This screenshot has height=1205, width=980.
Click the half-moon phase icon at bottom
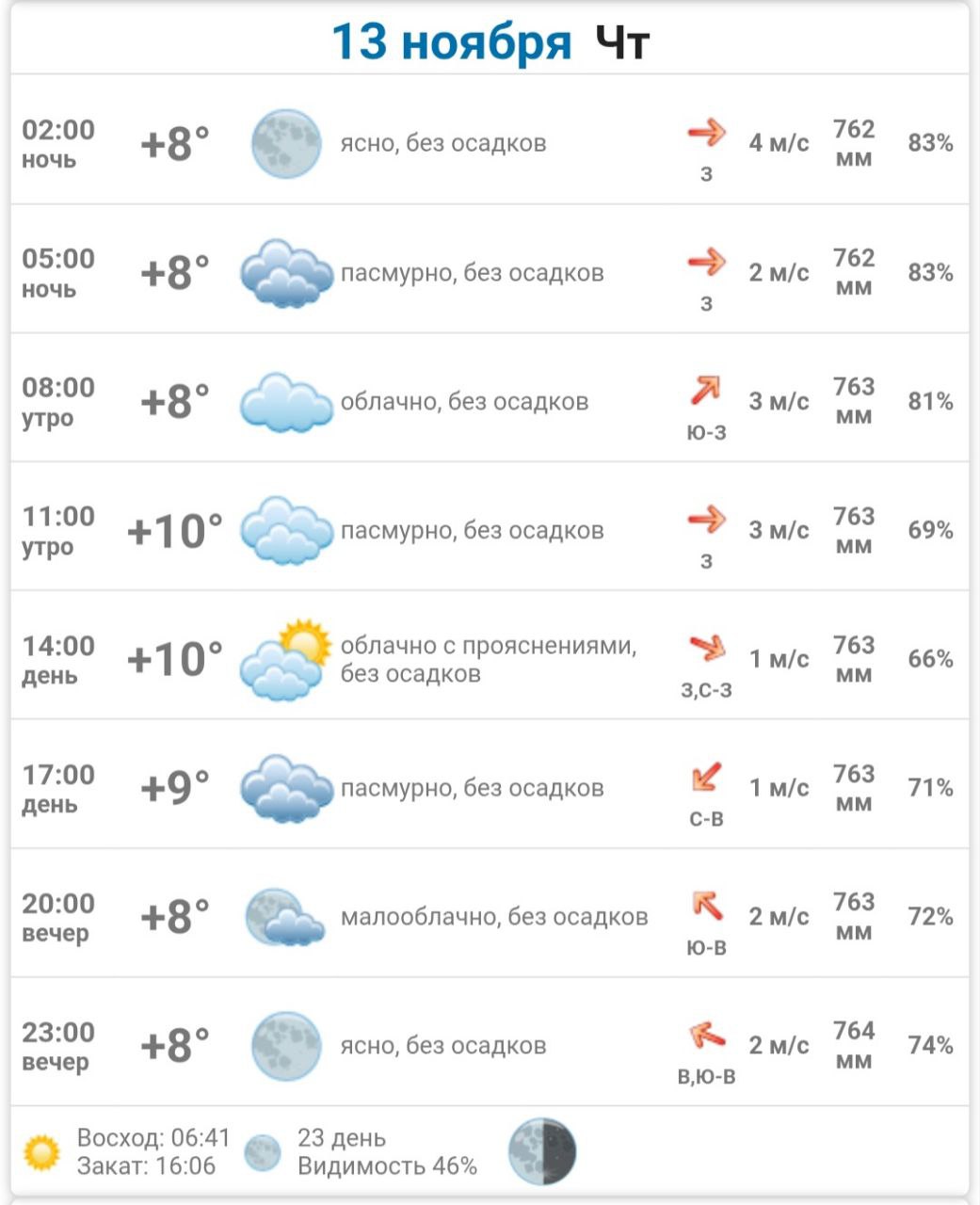[541, 1151]
